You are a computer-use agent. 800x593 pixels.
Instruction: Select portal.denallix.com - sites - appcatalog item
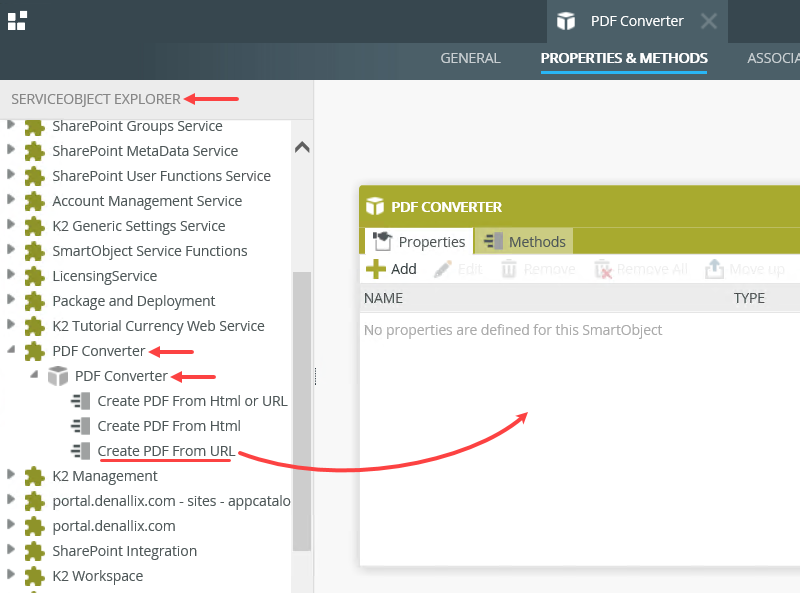click(x=171, y=501)
